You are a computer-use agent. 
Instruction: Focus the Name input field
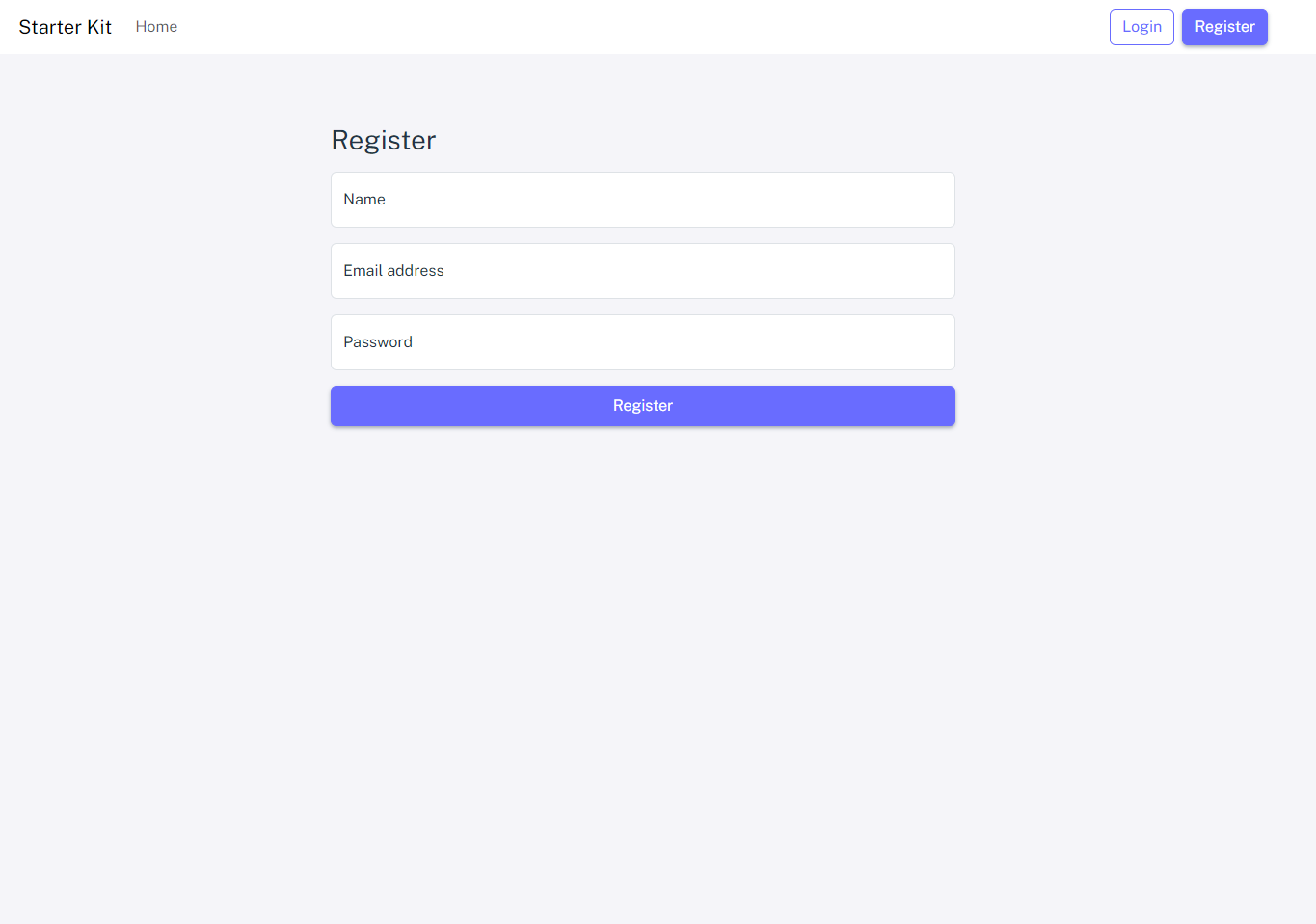[x=643, y=200]
